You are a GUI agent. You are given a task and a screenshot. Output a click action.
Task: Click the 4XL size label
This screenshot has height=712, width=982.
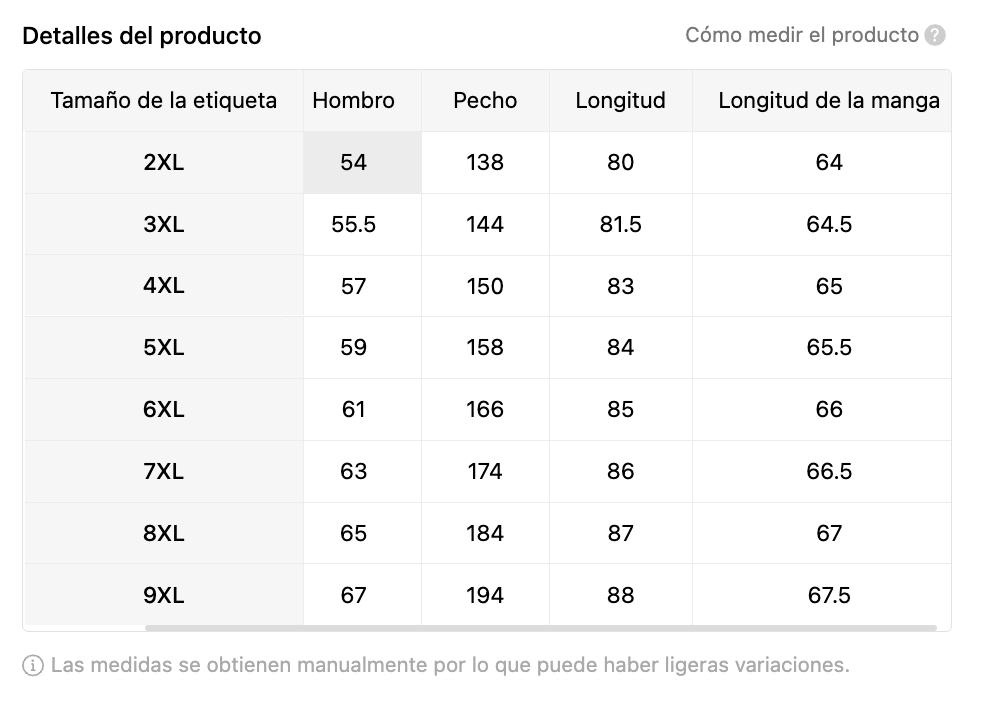click(163, 286)
